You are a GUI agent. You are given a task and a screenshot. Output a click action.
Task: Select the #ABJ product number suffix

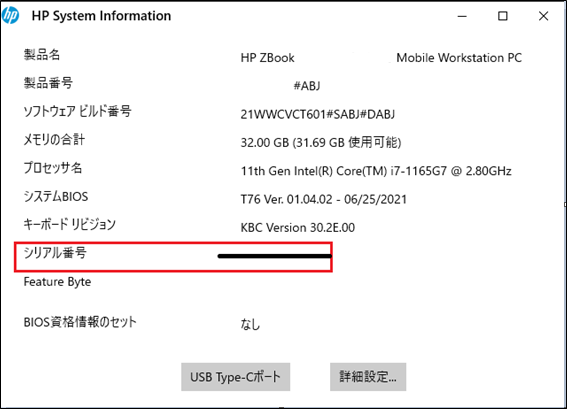click(307, 86)
